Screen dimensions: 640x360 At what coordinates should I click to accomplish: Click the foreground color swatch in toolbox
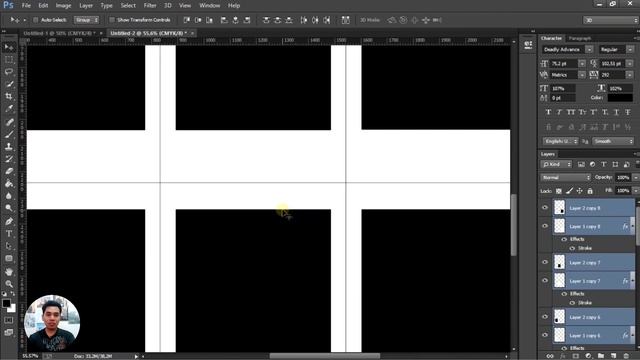click(6, 303)
